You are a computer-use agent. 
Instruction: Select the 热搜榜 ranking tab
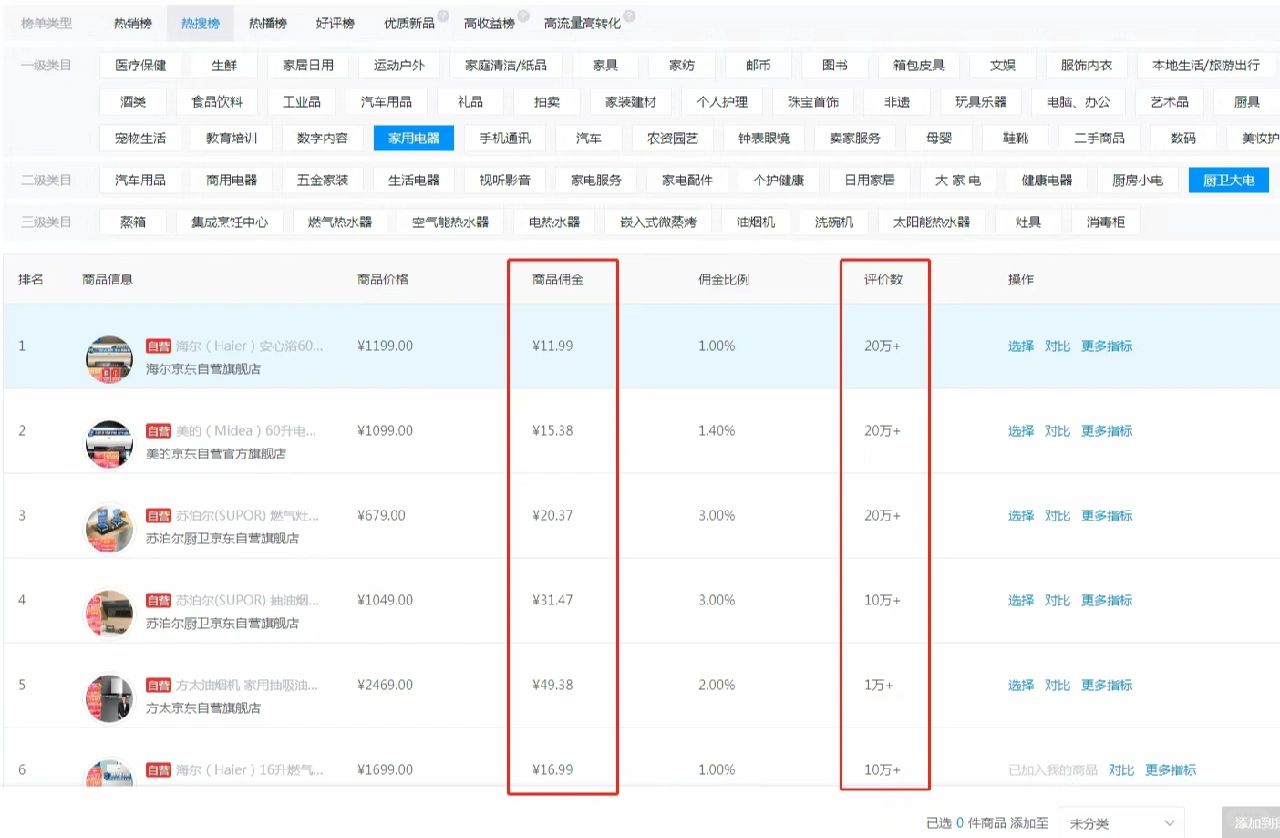200,22
